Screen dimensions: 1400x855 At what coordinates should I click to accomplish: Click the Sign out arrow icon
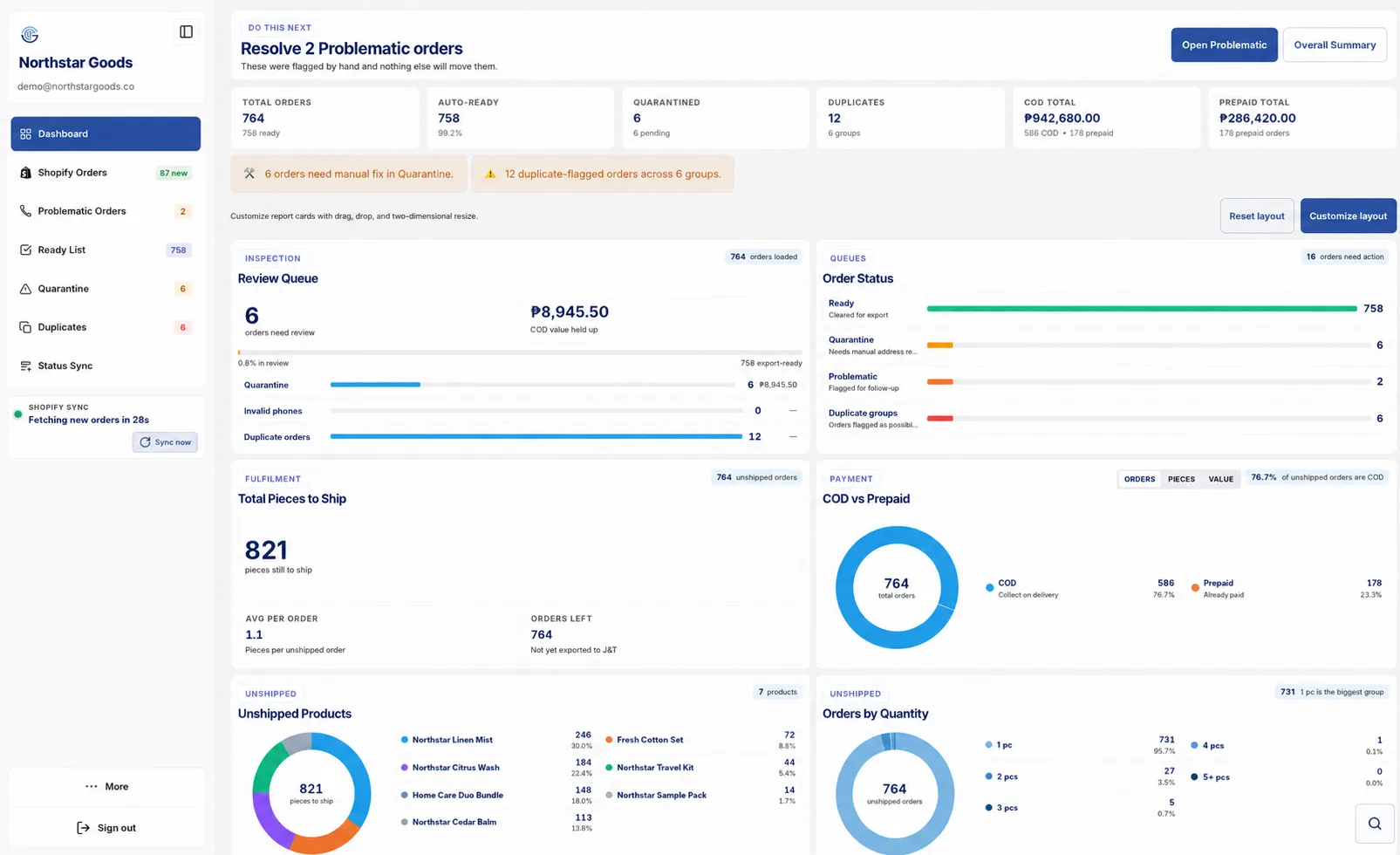[x=83, y=828]
